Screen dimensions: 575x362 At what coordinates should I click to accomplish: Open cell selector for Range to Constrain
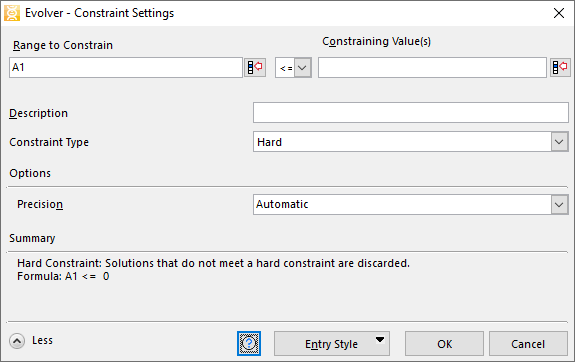click(255, 67)
